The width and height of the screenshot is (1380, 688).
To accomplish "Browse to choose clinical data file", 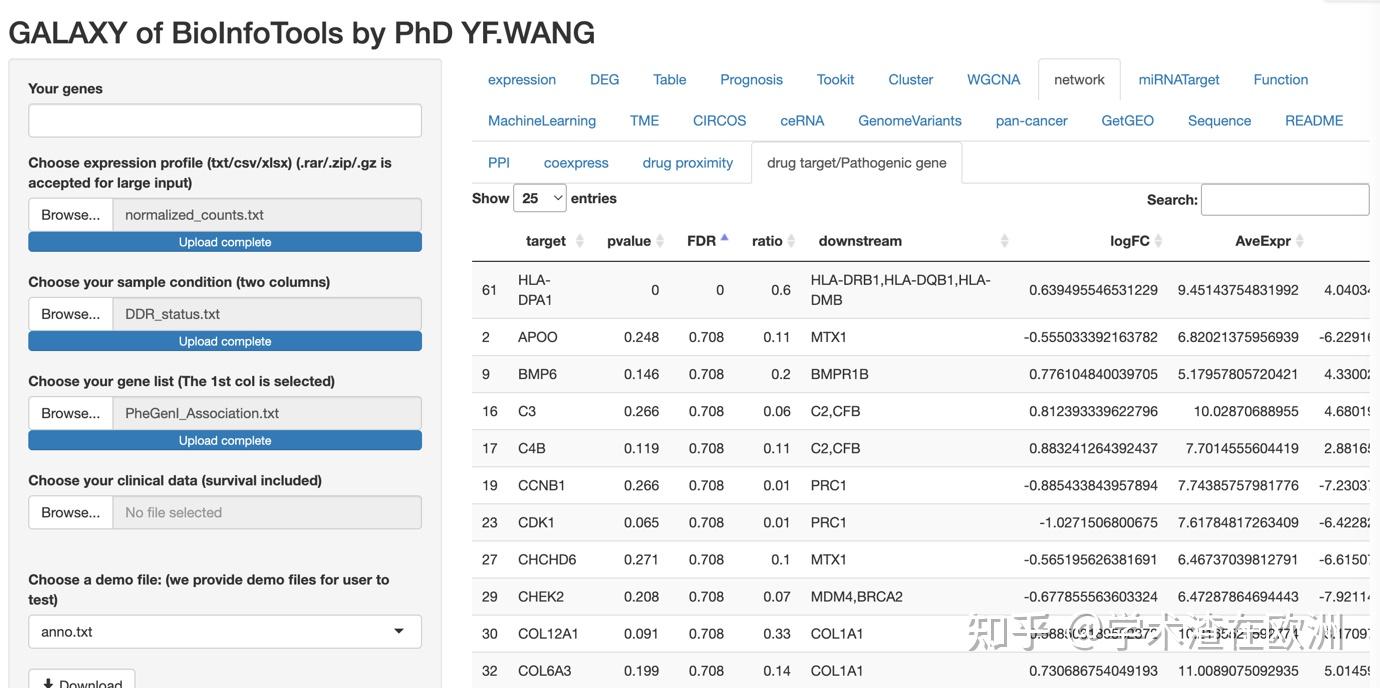I will [x=69, y=512].
